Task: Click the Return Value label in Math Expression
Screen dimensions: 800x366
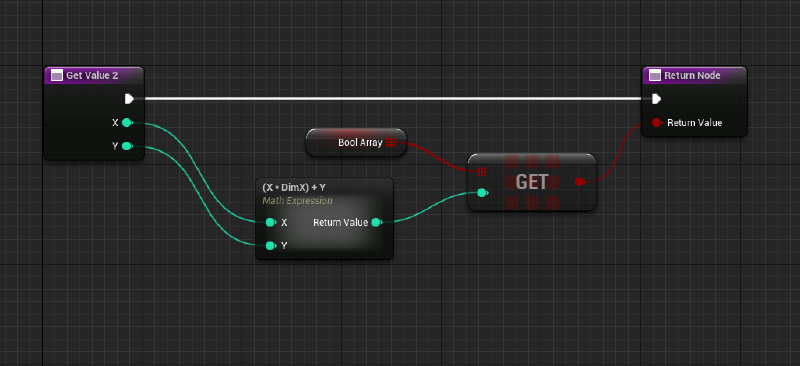Action: click(340, 223)
